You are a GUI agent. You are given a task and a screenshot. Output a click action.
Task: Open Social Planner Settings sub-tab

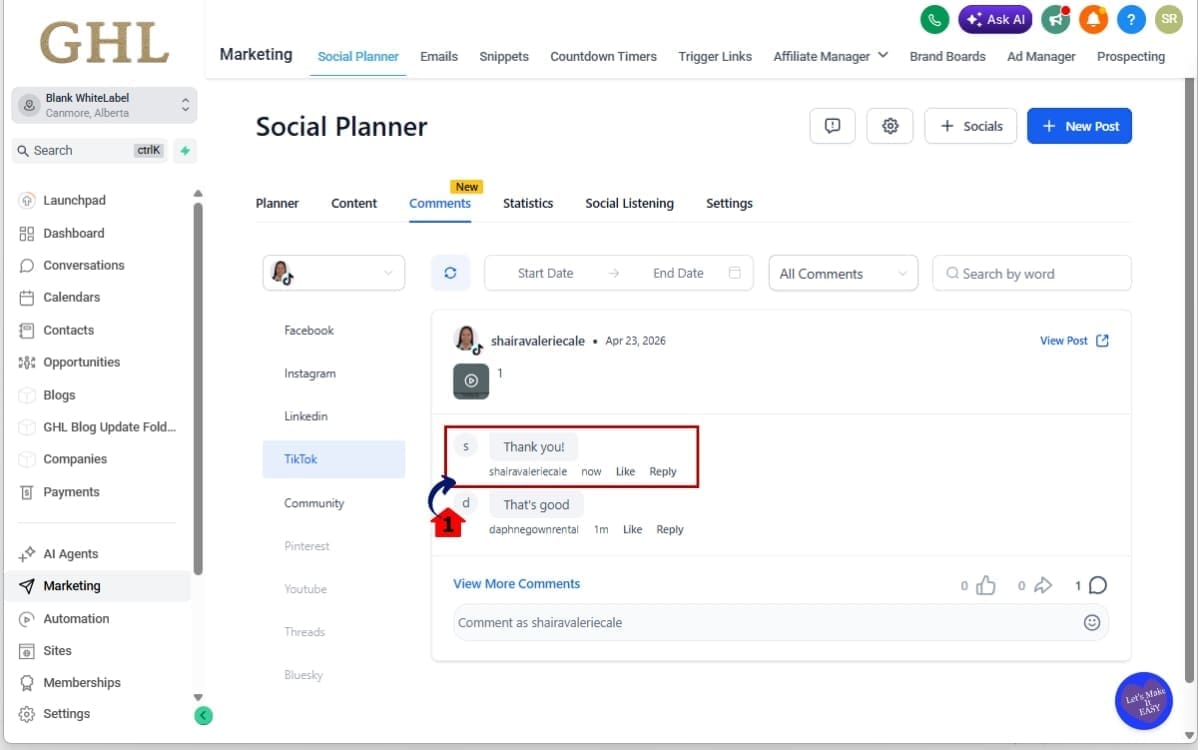pos(729,203)
